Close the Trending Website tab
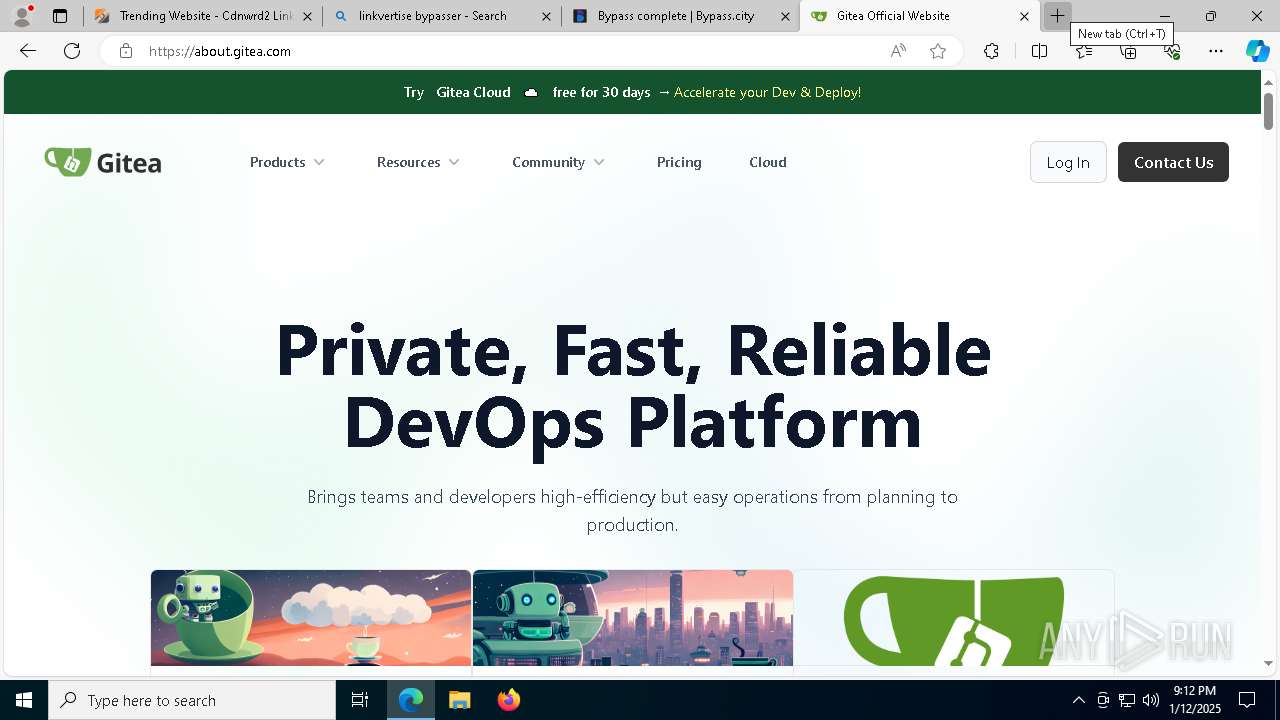This screenshot has width=1280, height=720. click(307, 16)
